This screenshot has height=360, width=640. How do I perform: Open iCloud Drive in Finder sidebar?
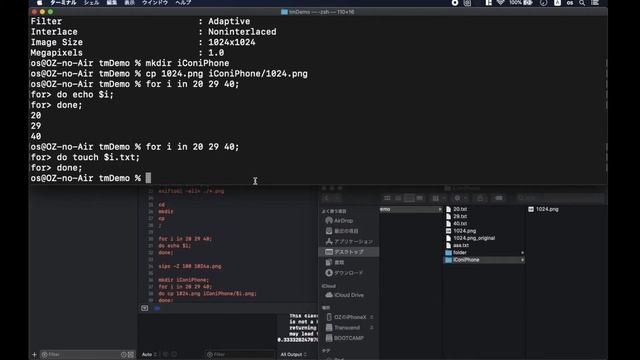(344, 295)
